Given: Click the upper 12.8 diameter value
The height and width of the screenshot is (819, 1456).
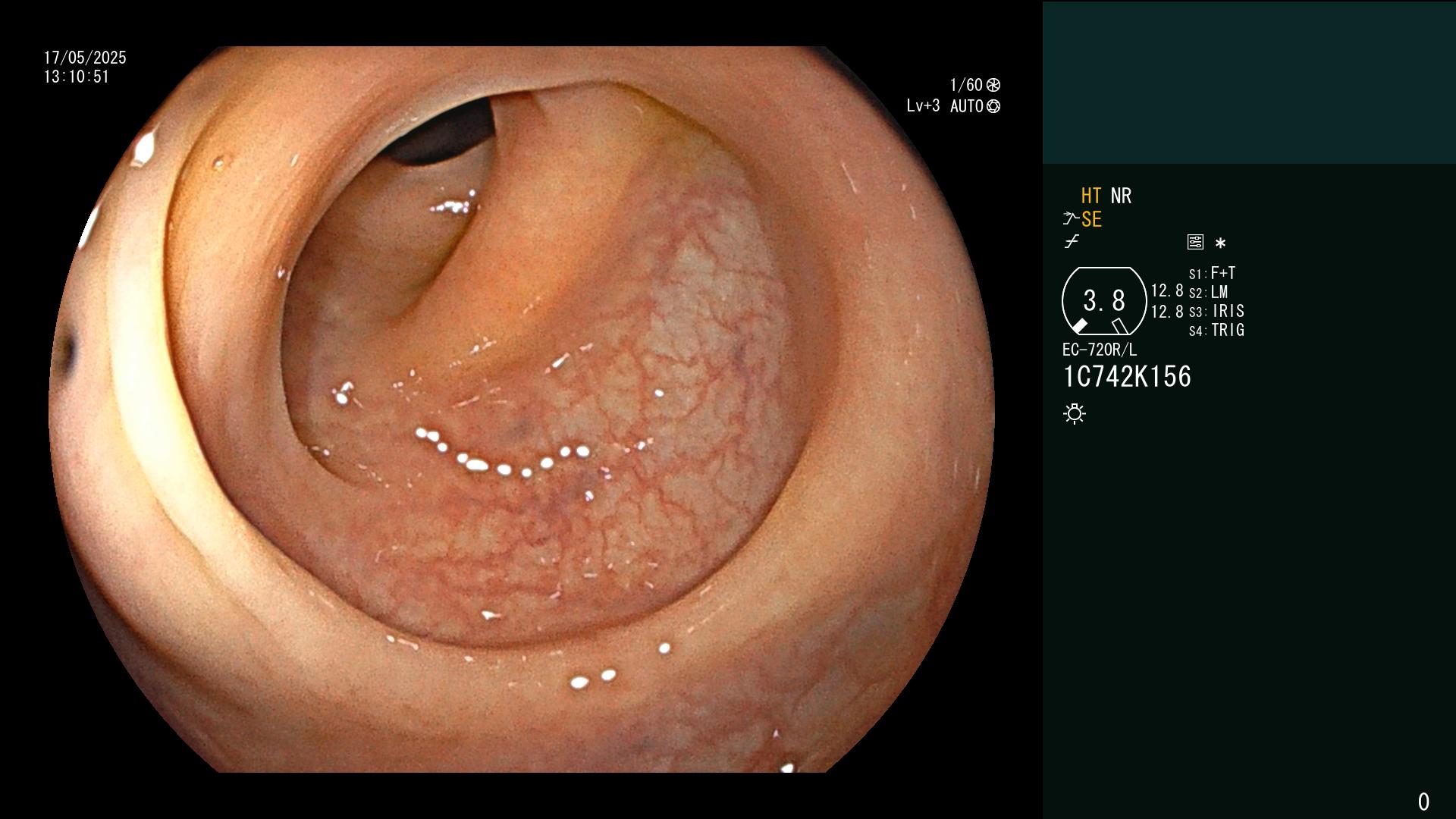Looking at the screenshot, I should [1167, 290].
